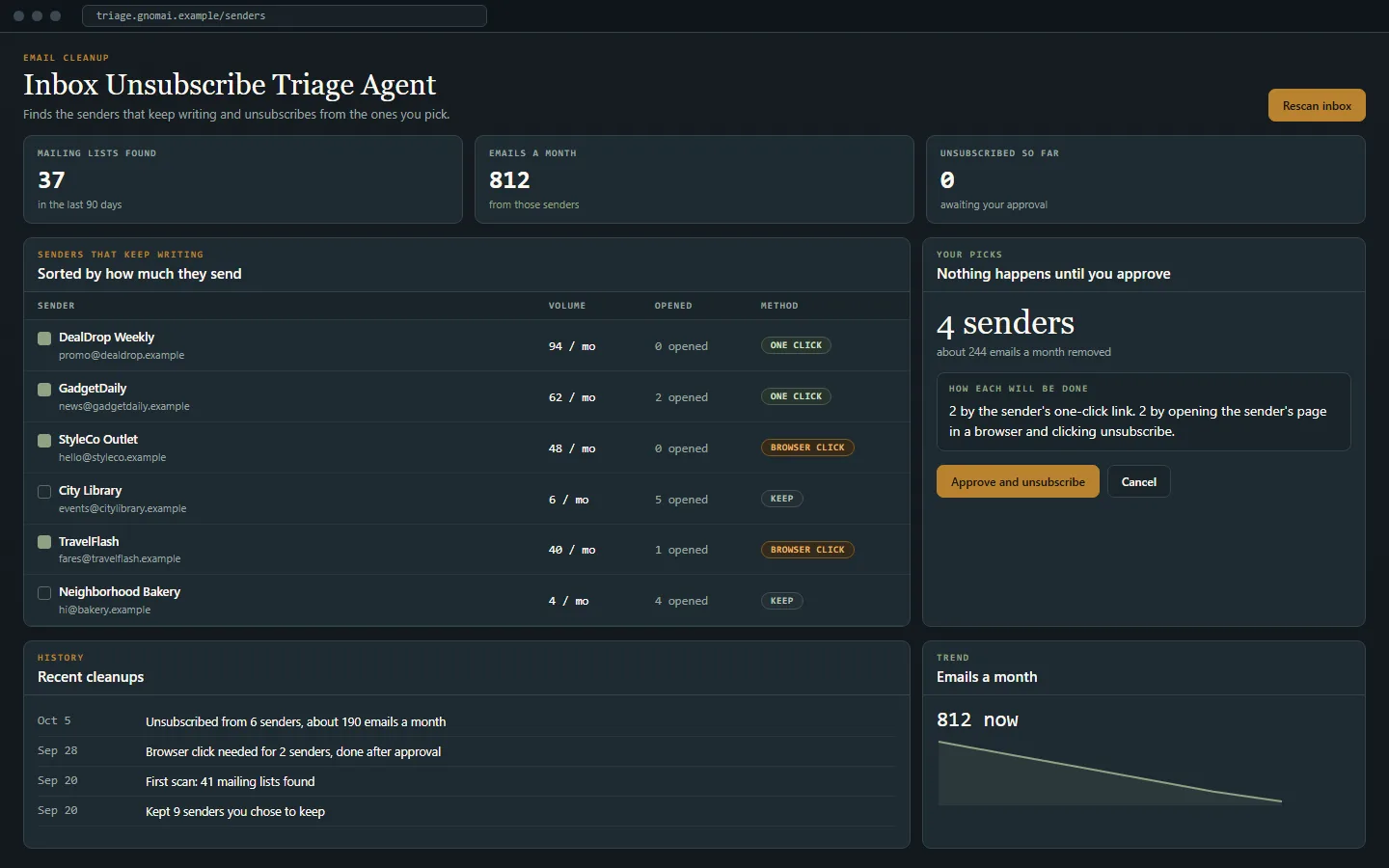1389x868 pixels.
Task: Click the ONE CLICK badge for GadgetDaily
Action: pos(796,396)
